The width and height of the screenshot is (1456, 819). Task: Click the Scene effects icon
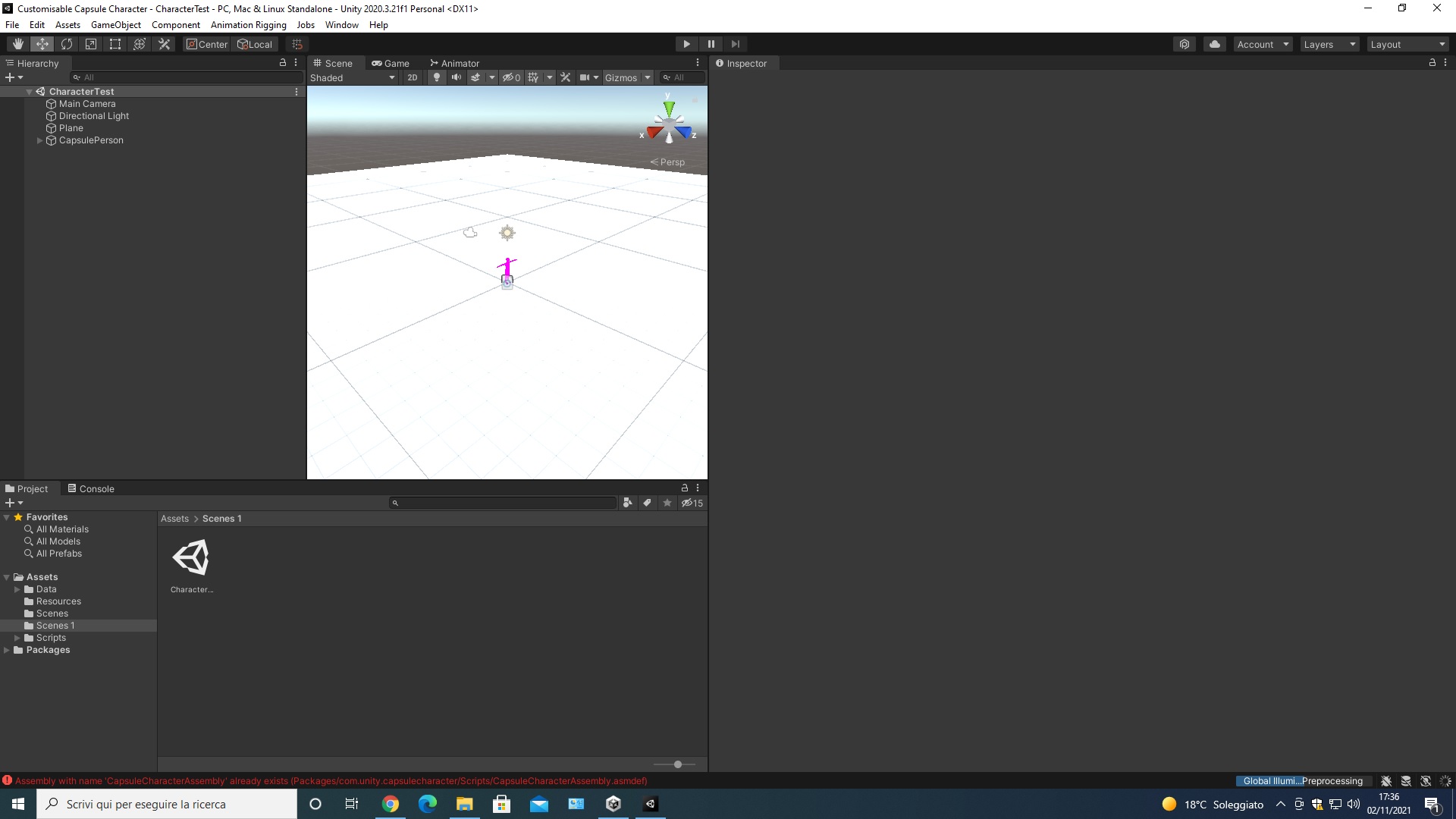click(475, 77)
